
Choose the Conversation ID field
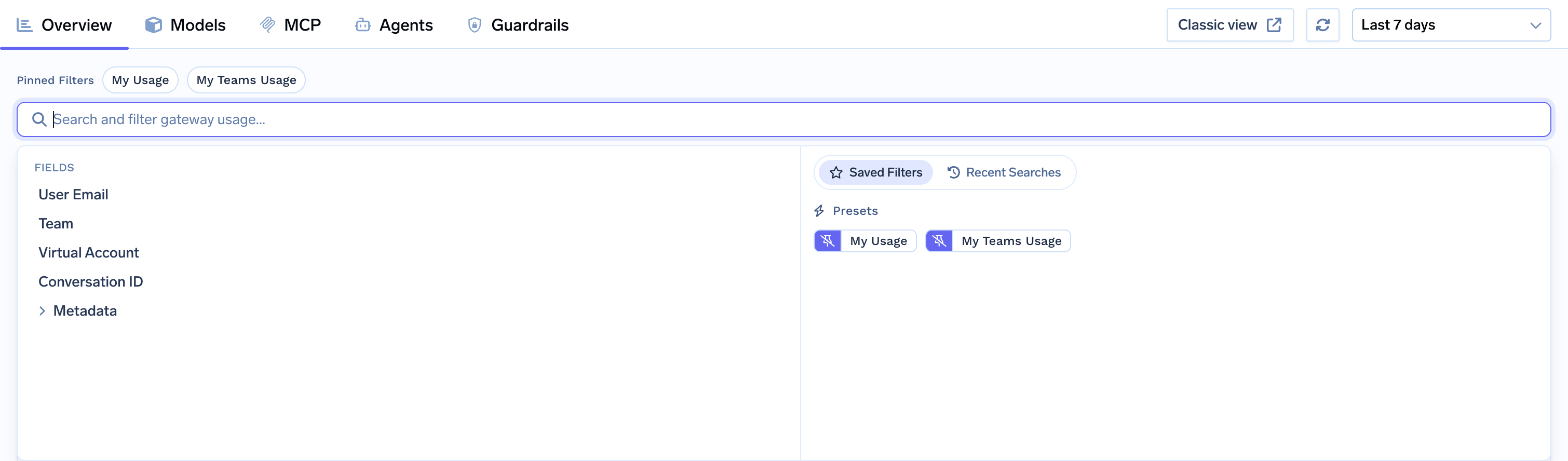click(x=91, y=282)
